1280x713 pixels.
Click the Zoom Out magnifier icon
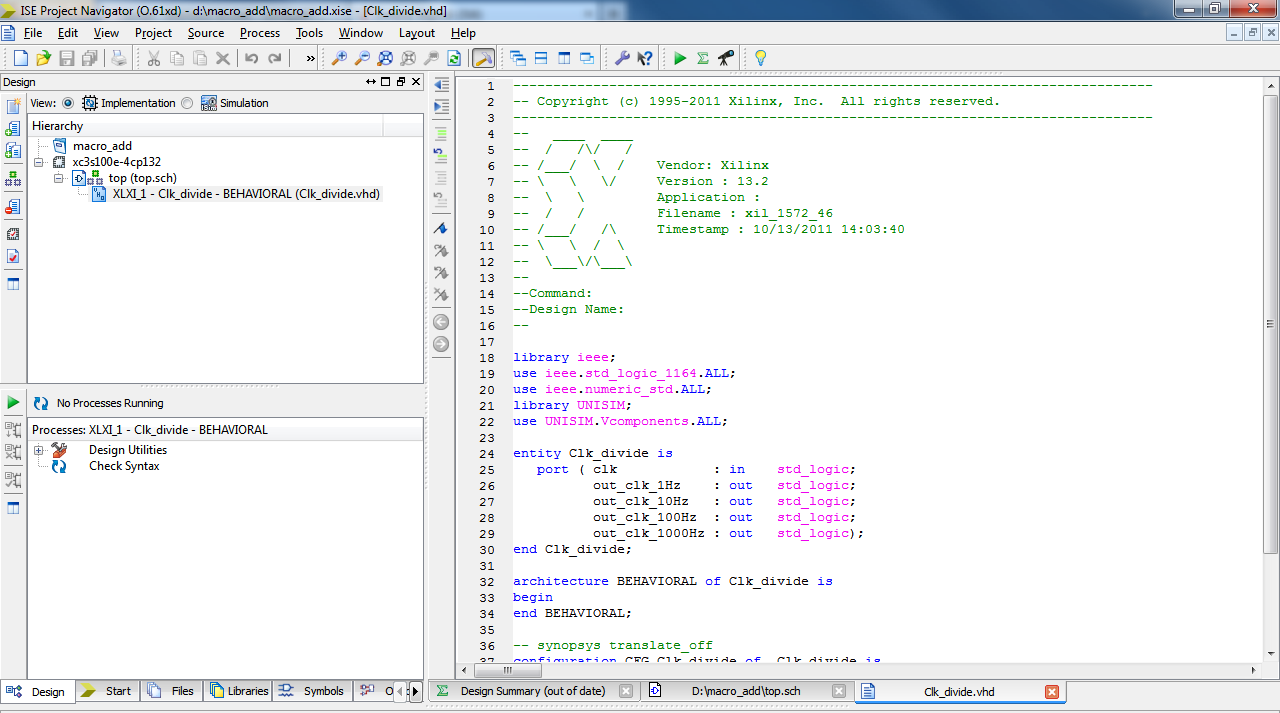362,58
